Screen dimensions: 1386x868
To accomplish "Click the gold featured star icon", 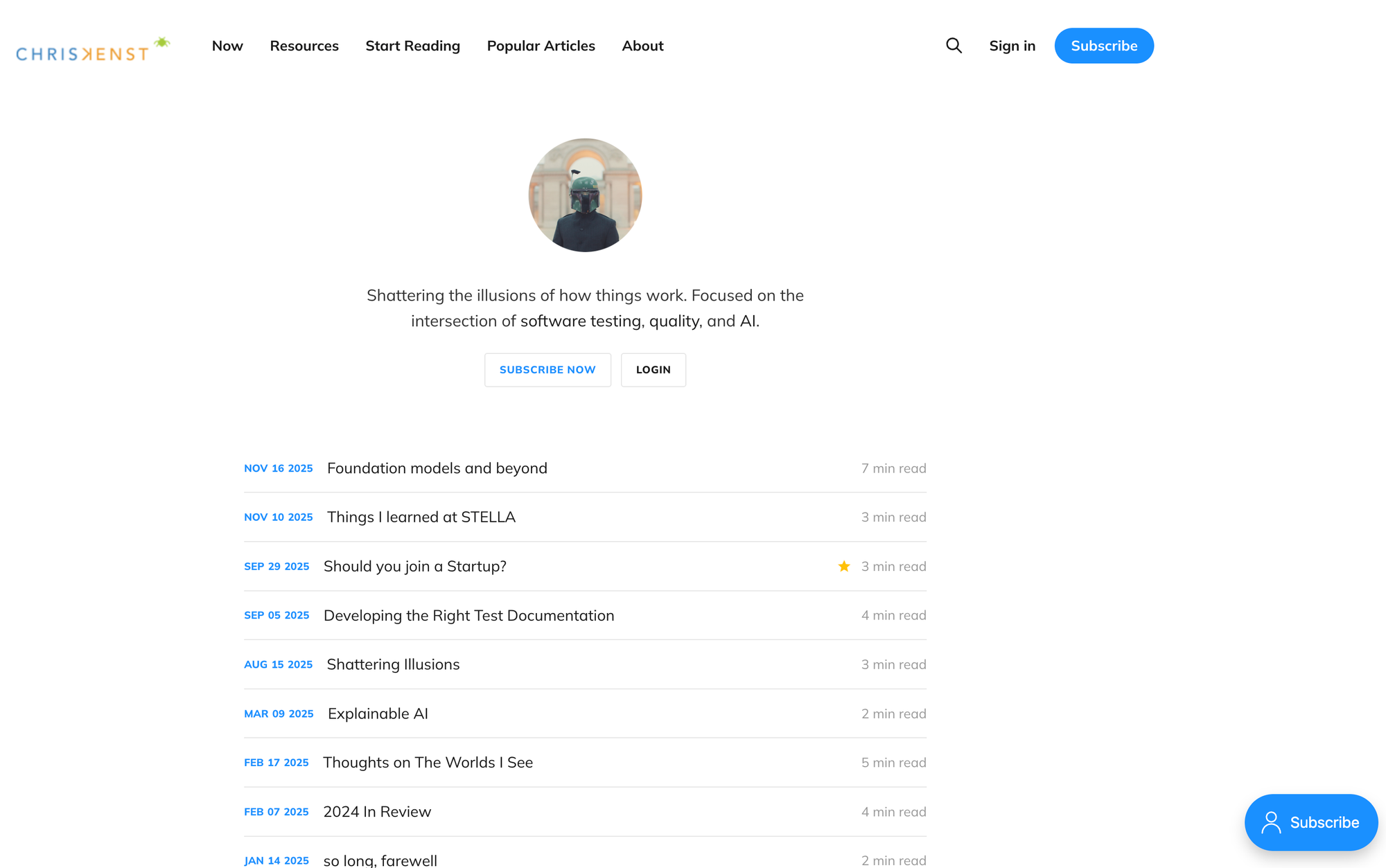I will pyautogui.click(x=843, y=567).
